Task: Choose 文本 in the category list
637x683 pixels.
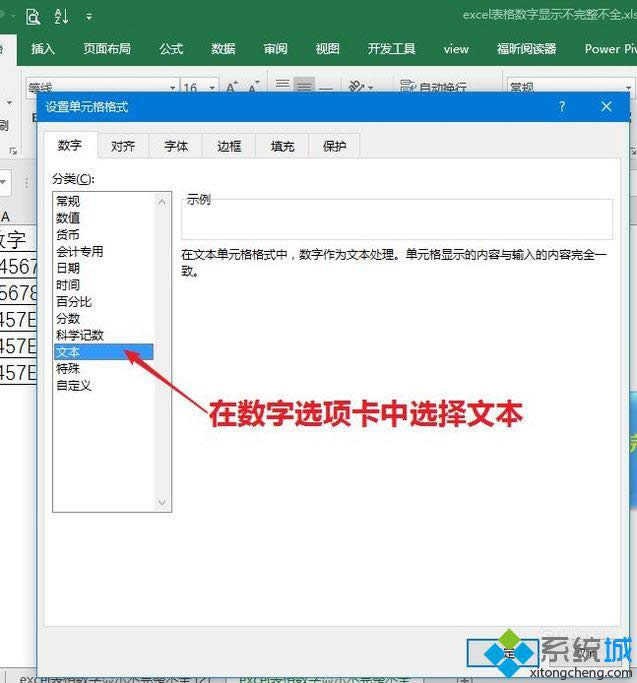Action: click(x=104, y=352)
